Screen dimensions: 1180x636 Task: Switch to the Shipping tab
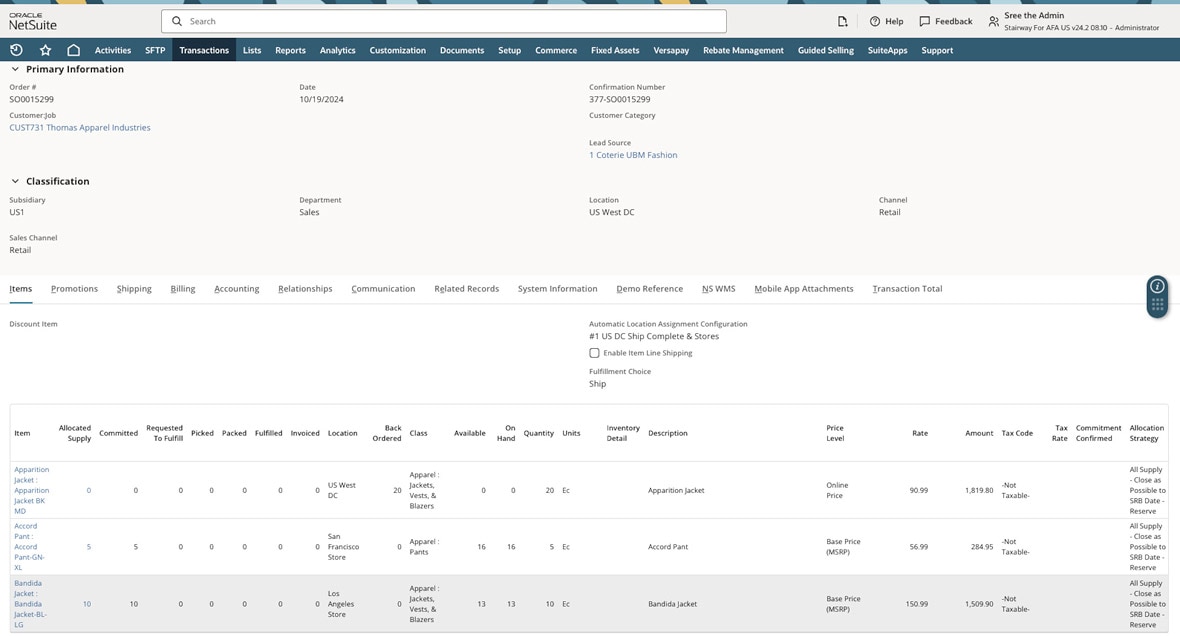[x=134, y=289]
